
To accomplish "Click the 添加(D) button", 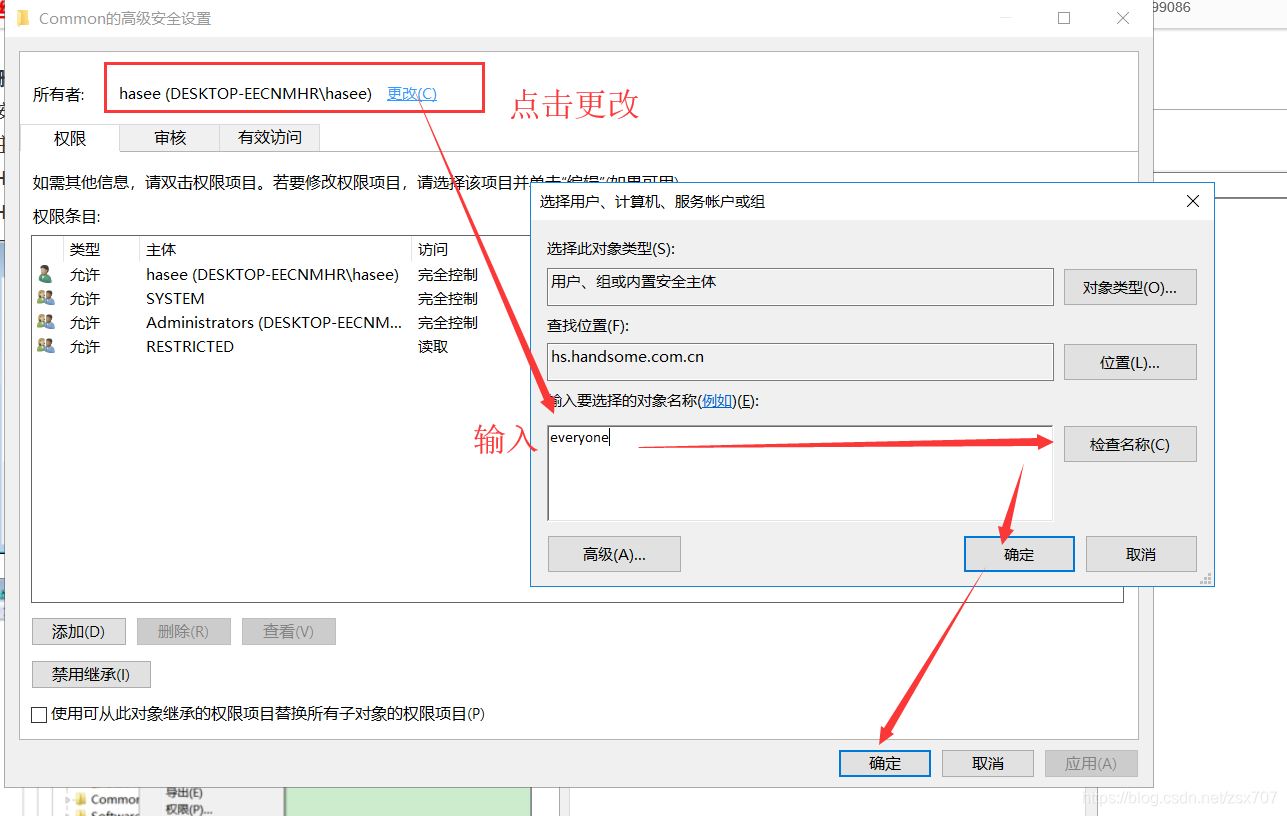I will (79, 632).
